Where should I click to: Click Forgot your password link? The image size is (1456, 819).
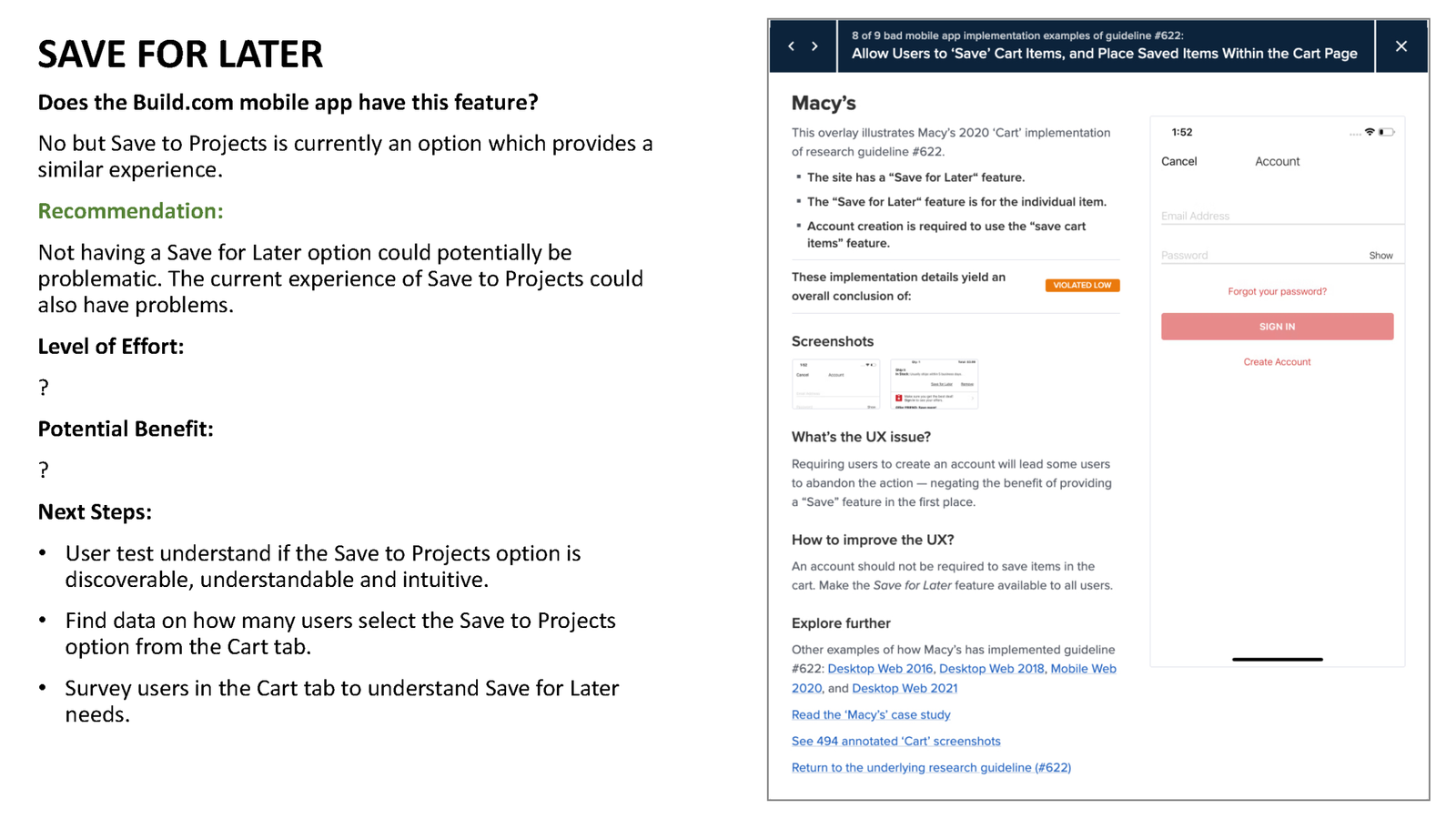1277,292
